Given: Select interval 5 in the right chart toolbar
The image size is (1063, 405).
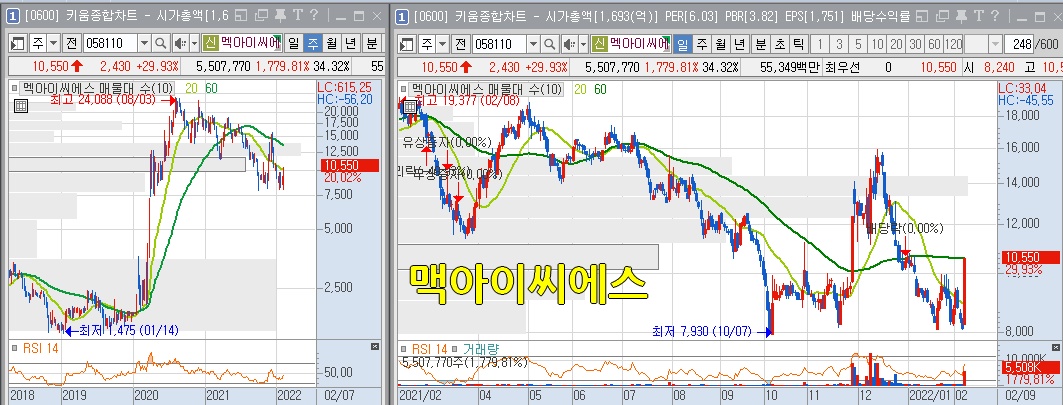Looking at the screenshot, I should (x=858, y=44).
